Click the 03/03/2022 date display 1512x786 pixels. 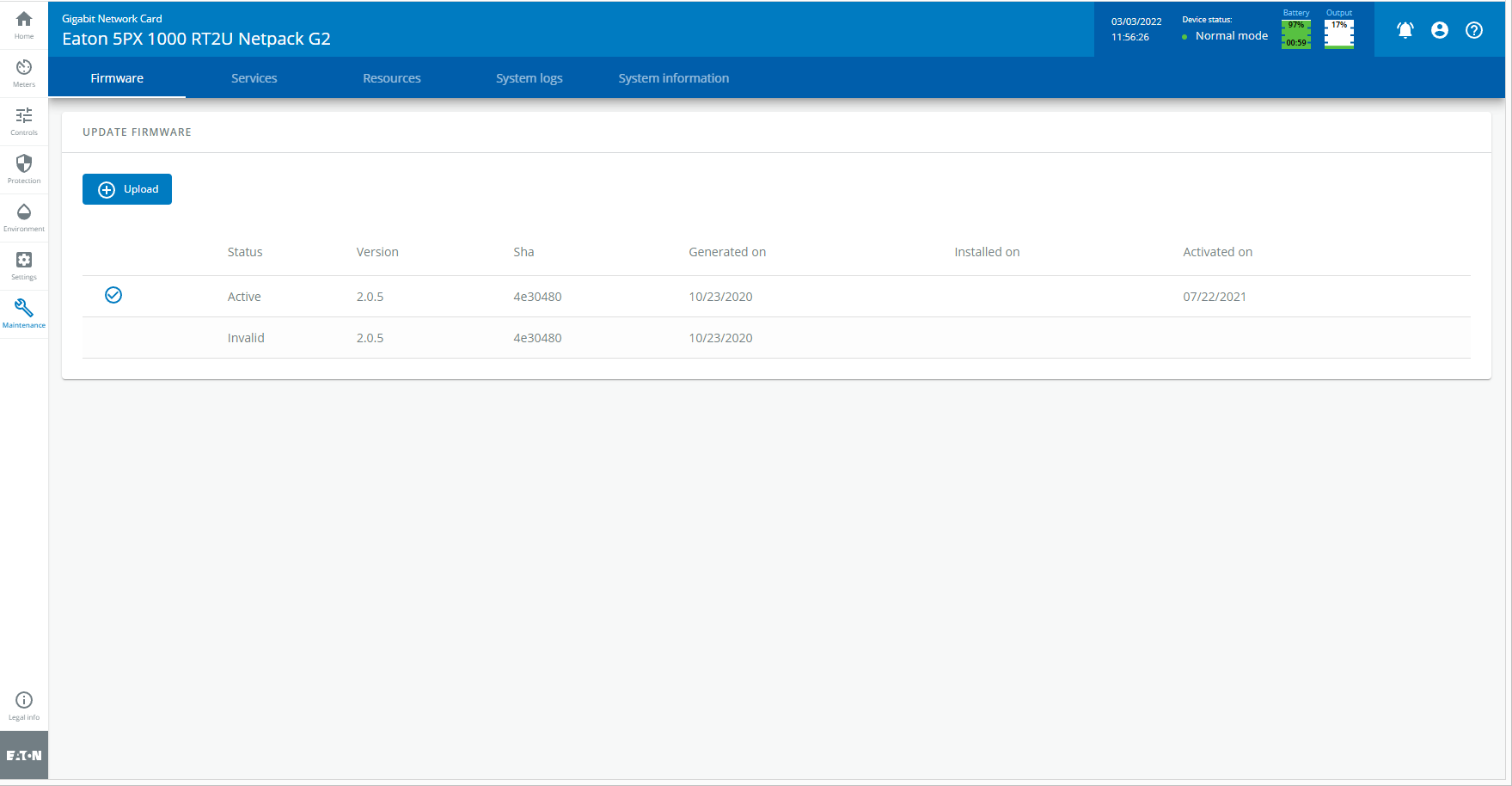coord(1136,21)
